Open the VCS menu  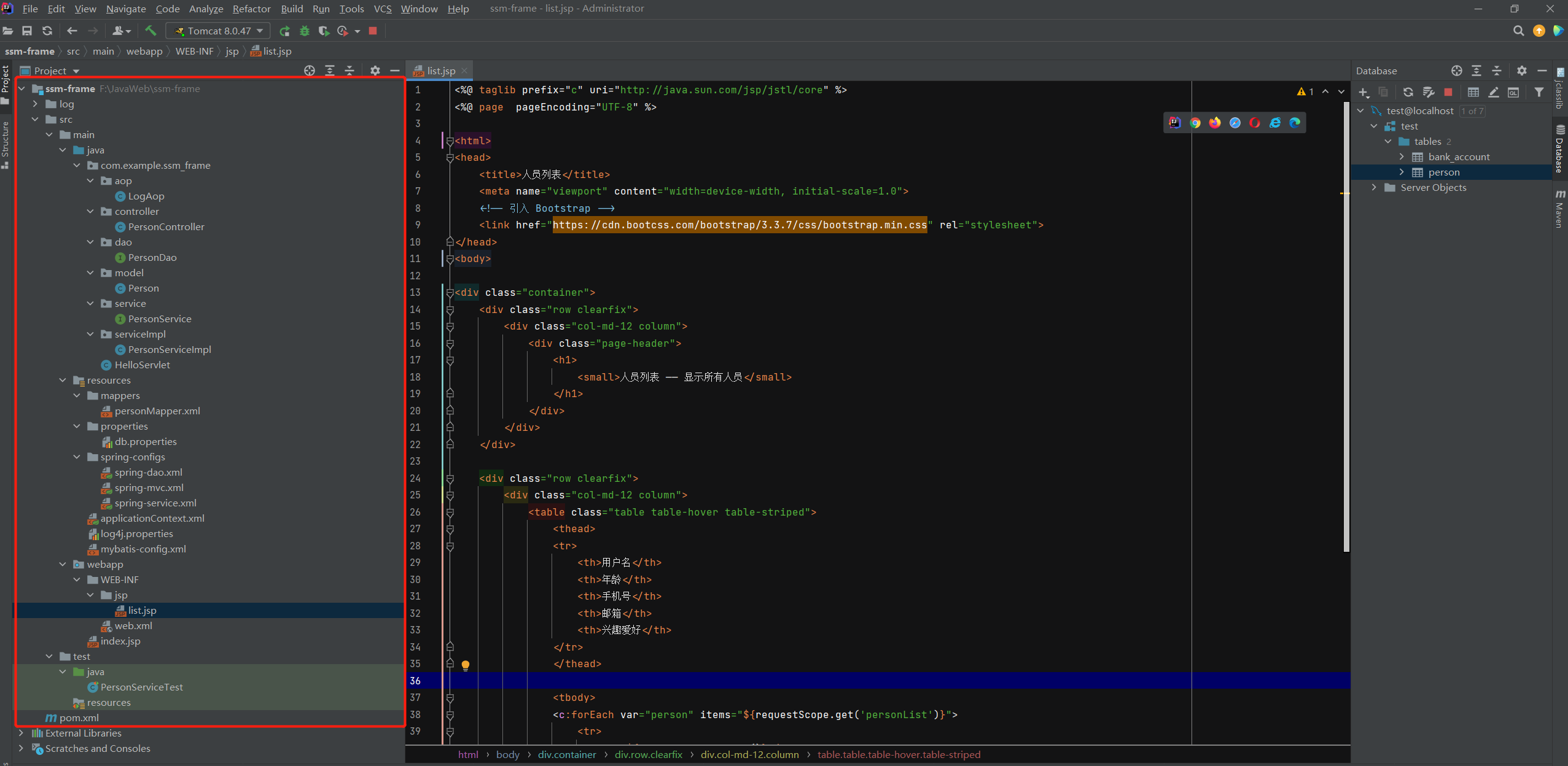(x=383, y=9)
